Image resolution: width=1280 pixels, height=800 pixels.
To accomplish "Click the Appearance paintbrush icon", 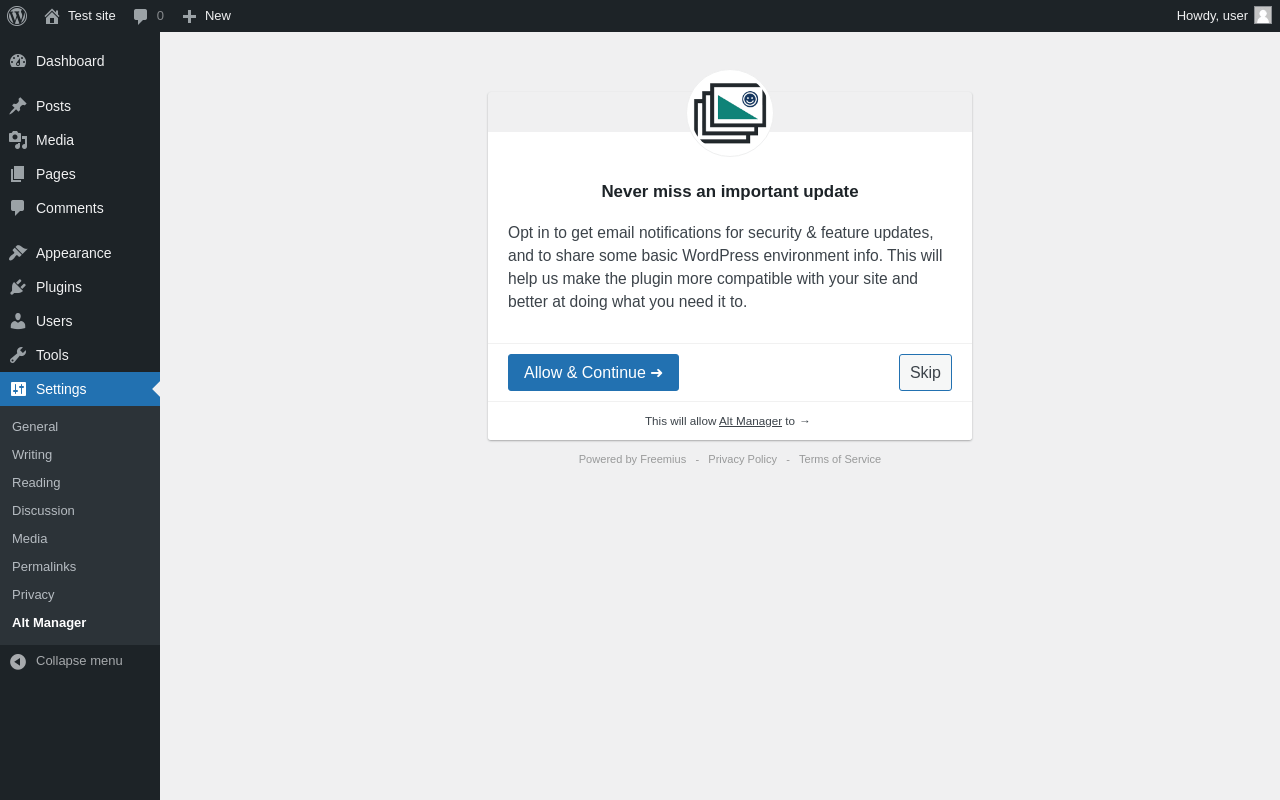I will coord(18,253).
